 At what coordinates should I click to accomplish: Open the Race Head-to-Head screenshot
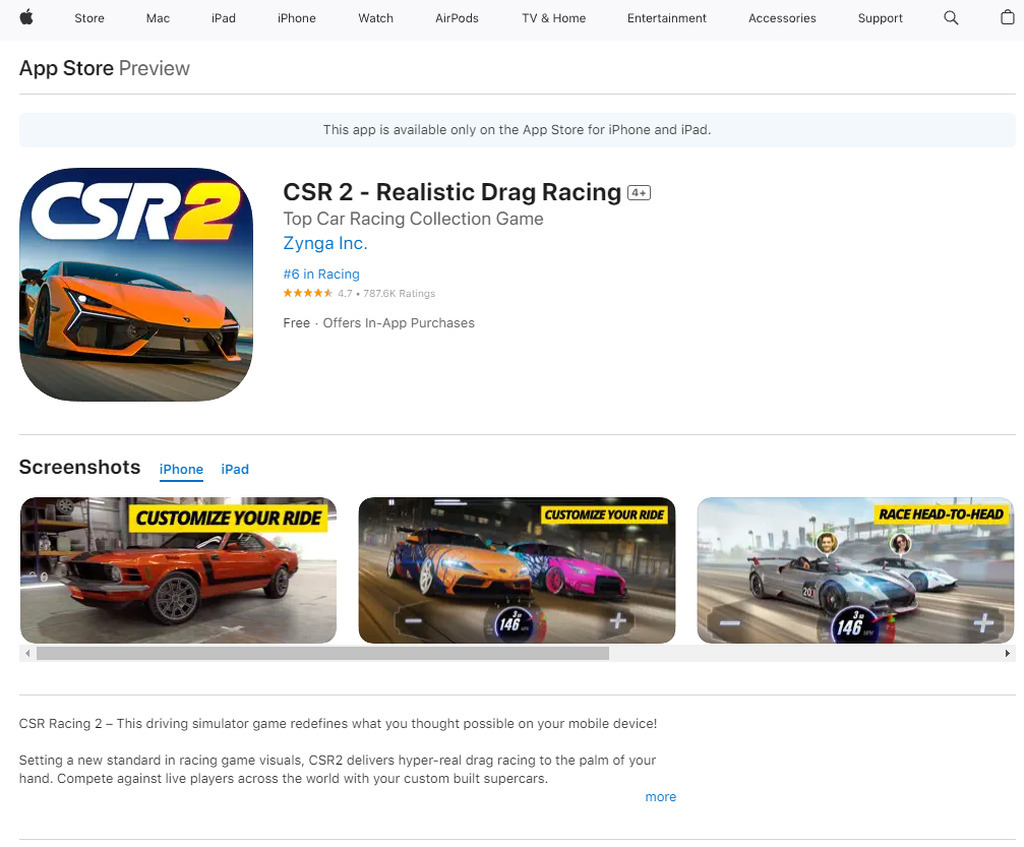point(856,570)
